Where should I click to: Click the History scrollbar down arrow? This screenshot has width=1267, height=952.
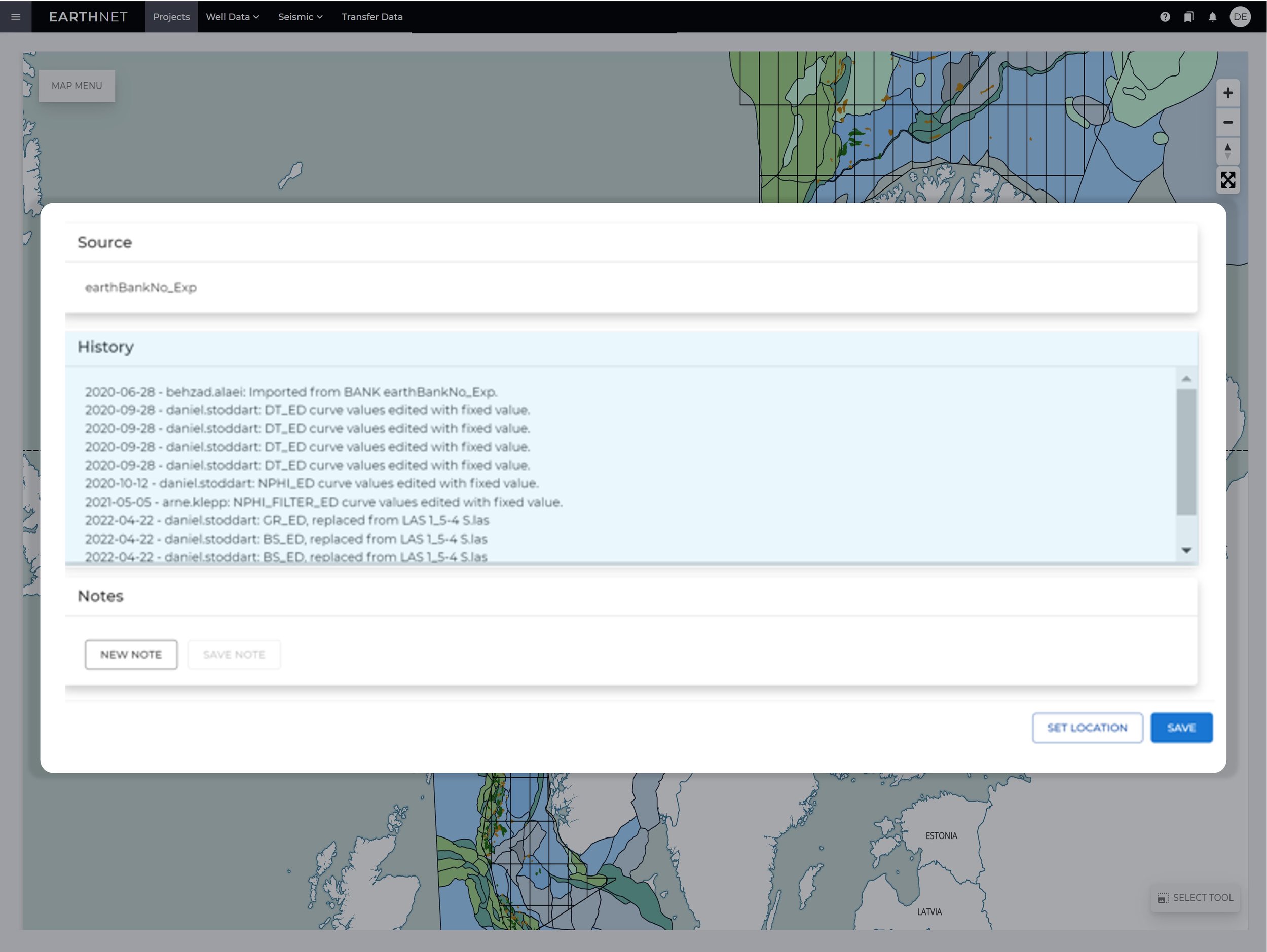[1186, 551]
